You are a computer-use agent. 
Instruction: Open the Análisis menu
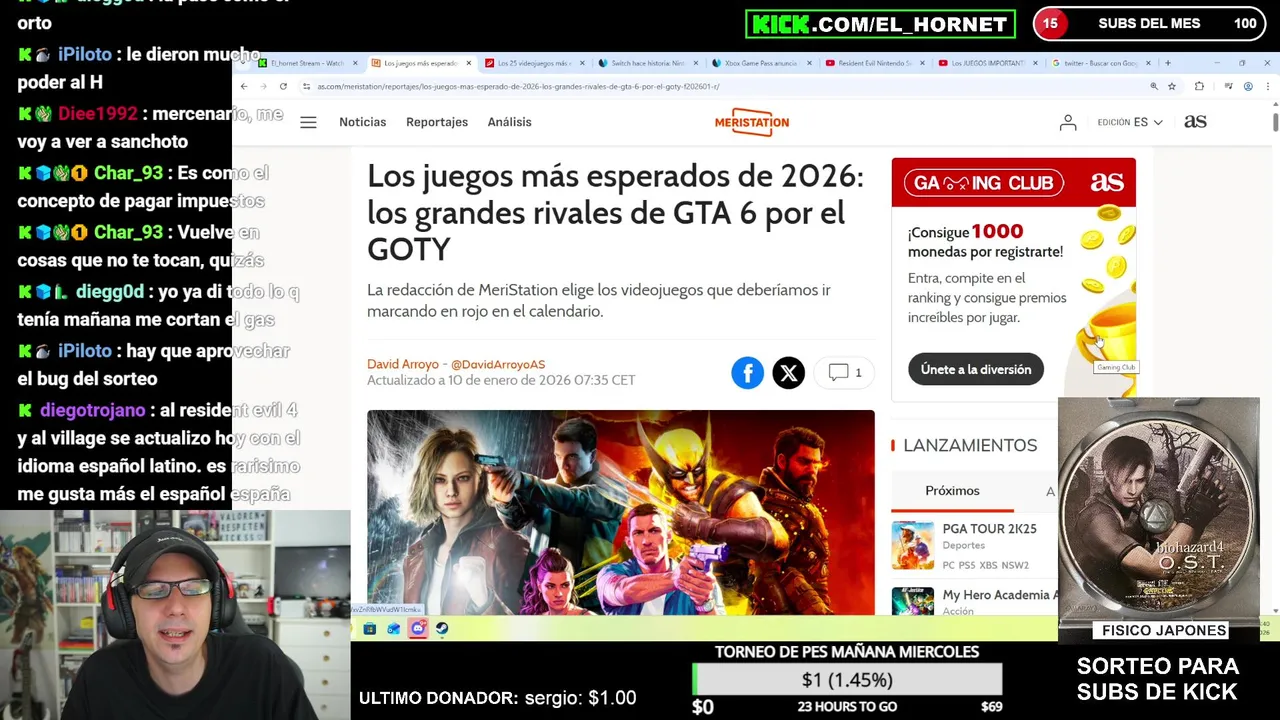tap(509, 122)
